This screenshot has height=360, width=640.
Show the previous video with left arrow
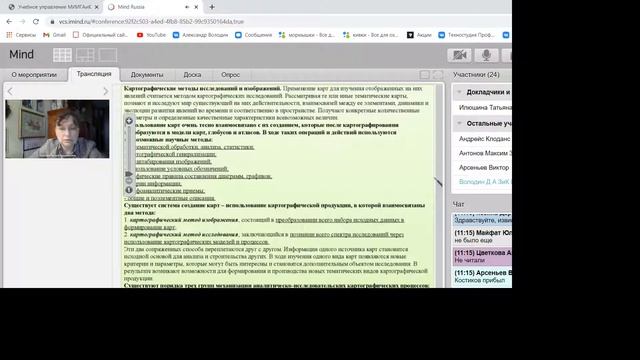(10, 91)
